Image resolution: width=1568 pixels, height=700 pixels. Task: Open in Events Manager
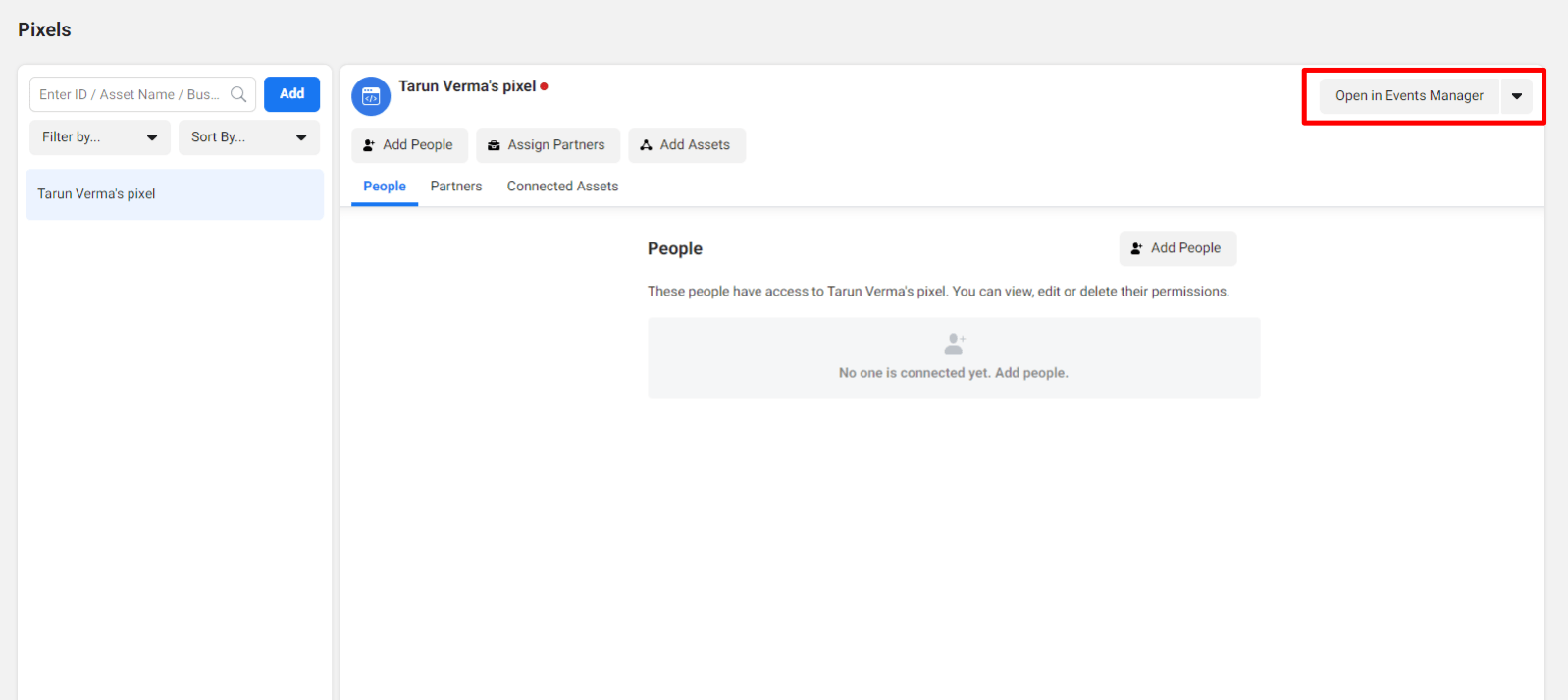coord(1408,96)
